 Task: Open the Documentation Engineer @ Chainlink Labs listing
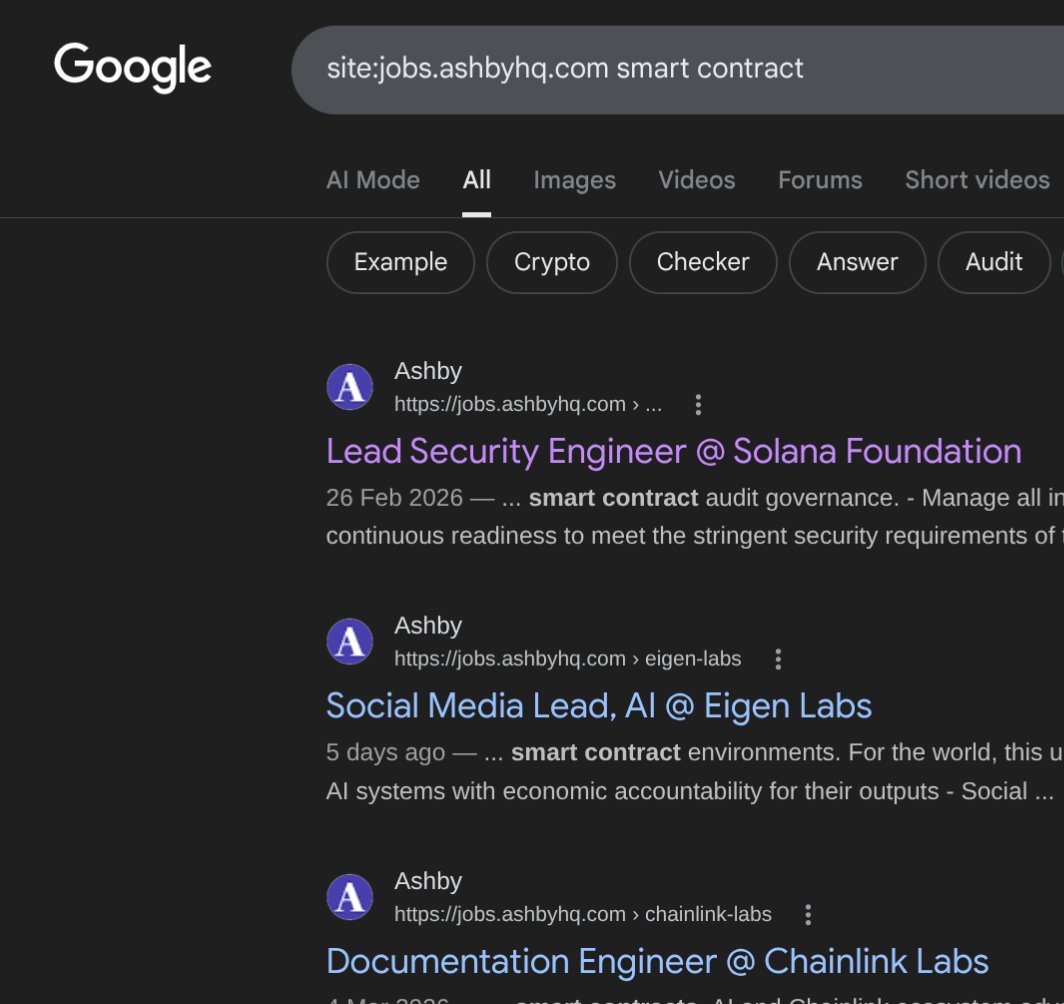(x=656, y=960)
